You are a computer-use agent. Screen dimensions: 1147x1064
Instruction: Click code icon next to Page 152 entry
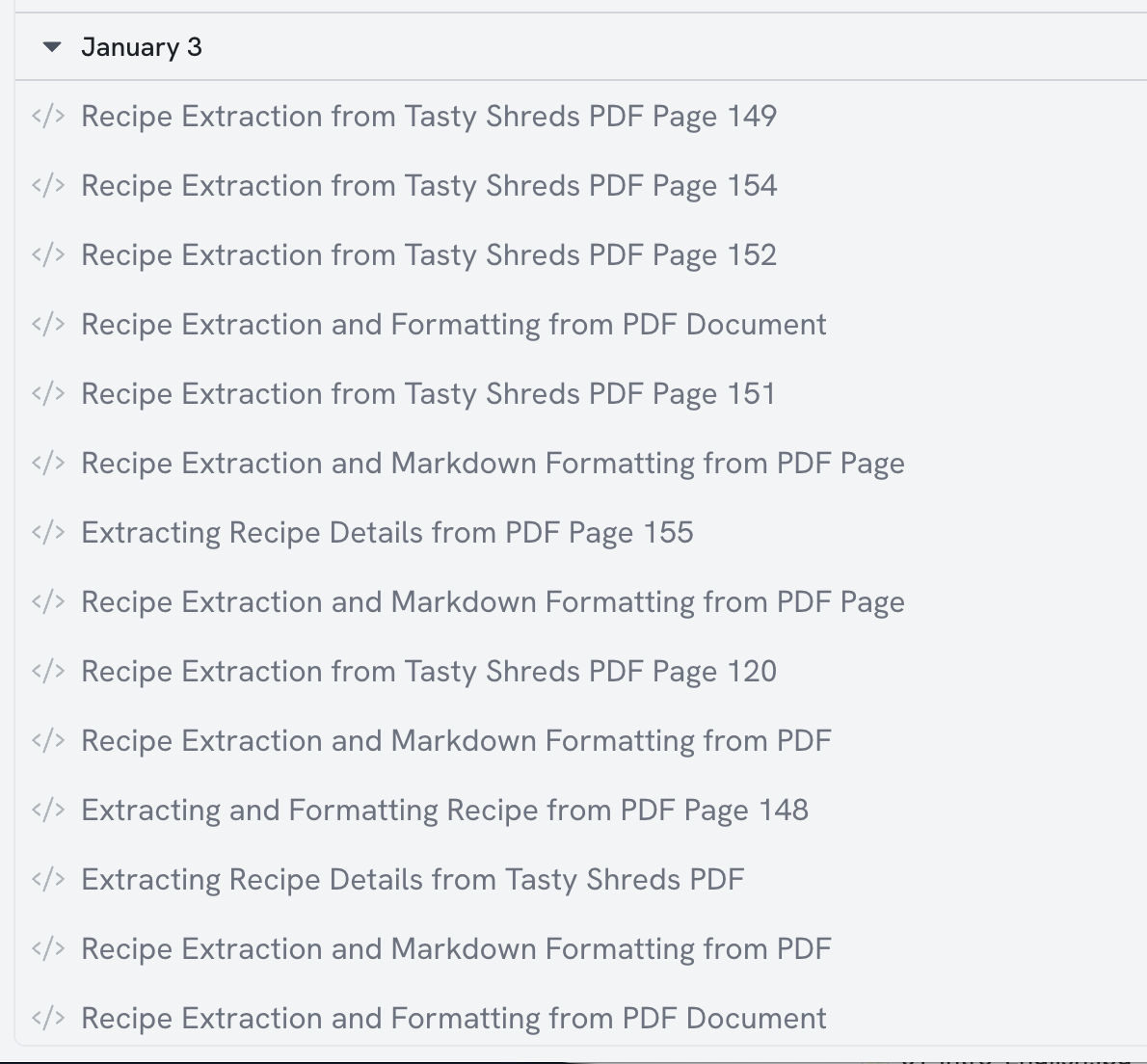pos(48,255)
